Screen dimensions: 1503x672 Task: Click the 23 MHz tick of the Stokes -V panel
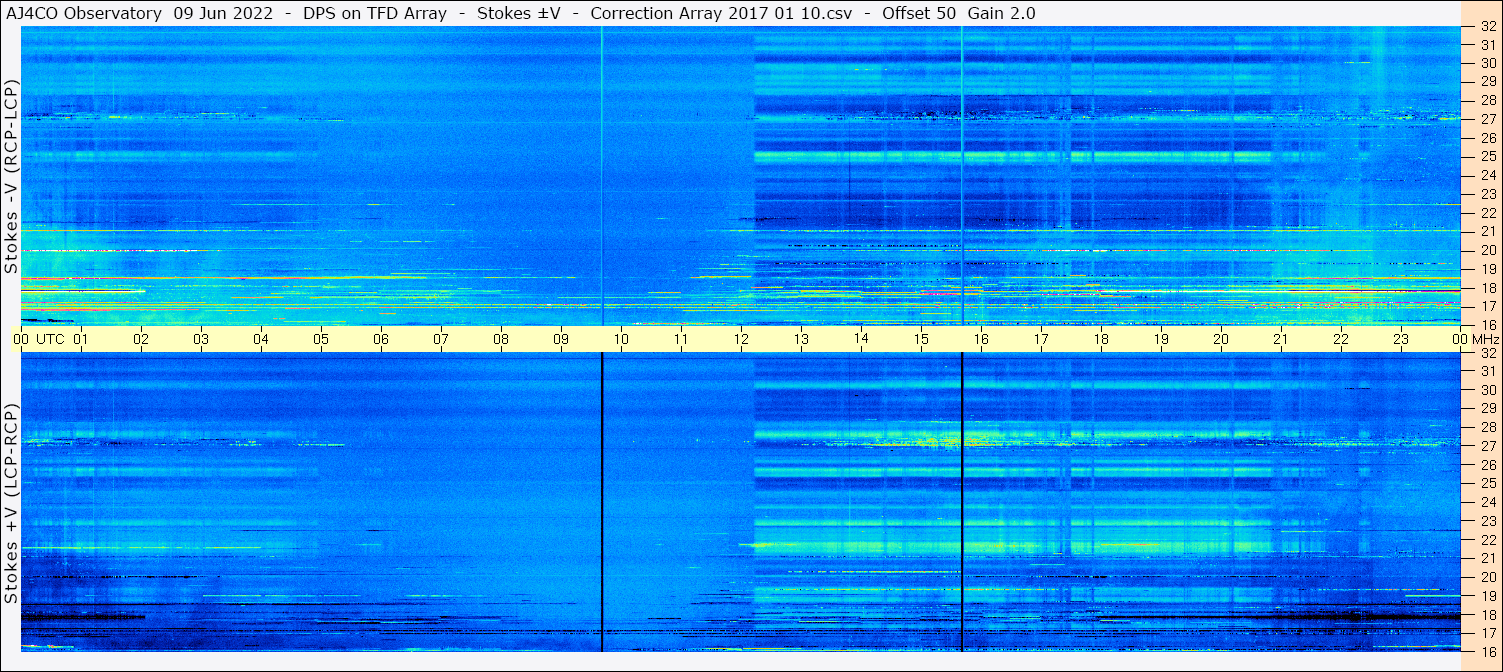(1487, 193)
